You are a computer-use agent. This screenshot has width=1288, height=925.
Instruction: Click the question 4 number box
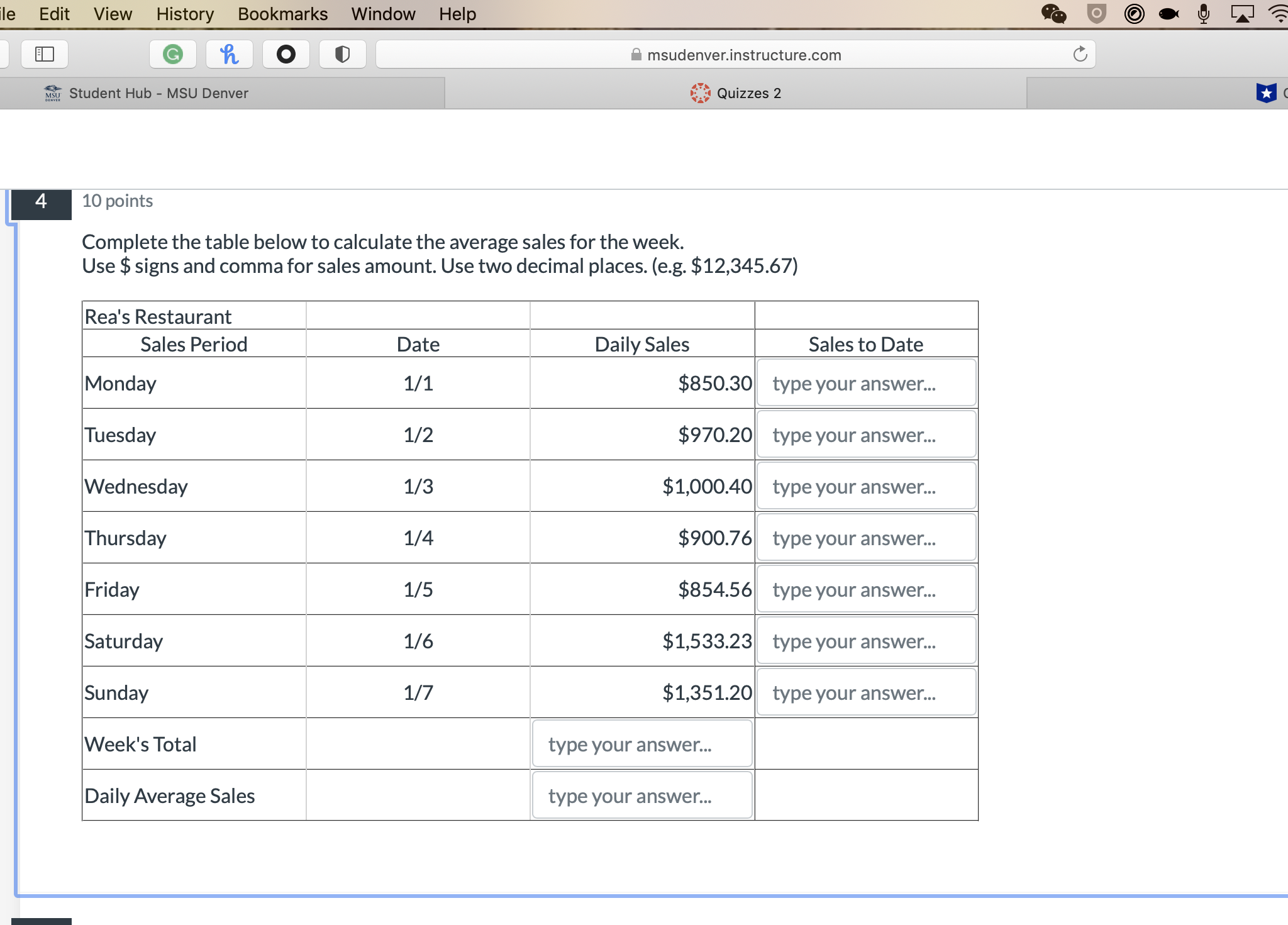tap(40, 201)
